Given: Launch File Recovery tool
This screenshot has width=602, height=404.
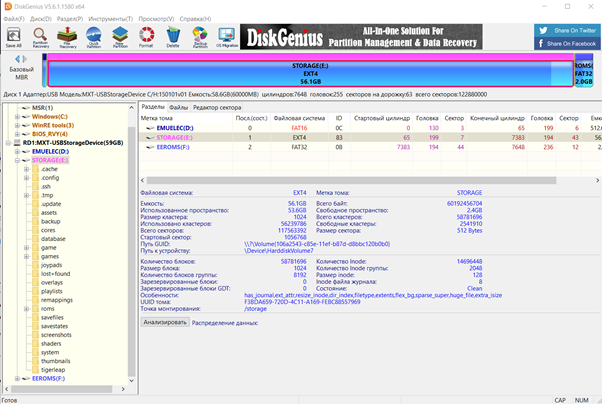Looking at the screenshot, I should [67, 37].
